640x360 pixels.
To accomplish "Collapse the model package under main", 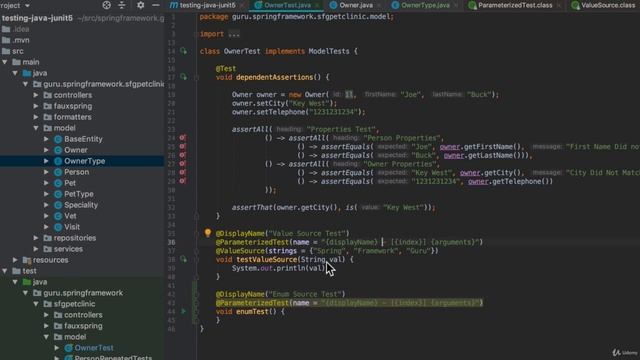I will pyautogui.click(x=36, y=128).
